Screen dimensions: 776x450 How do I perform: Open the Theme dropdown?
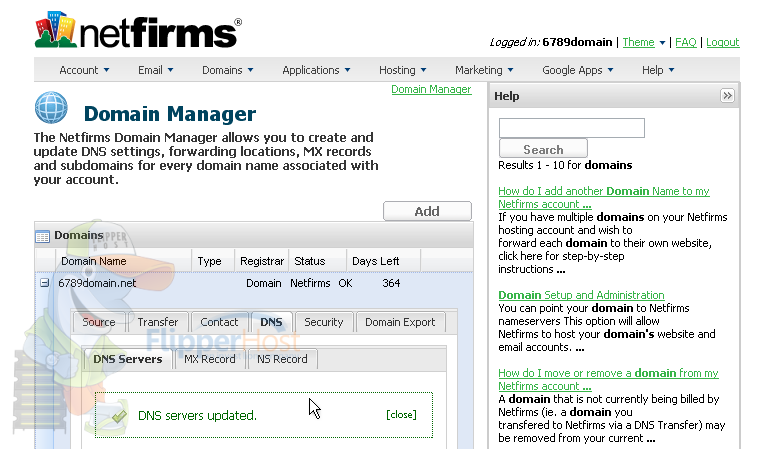[643, 43]
